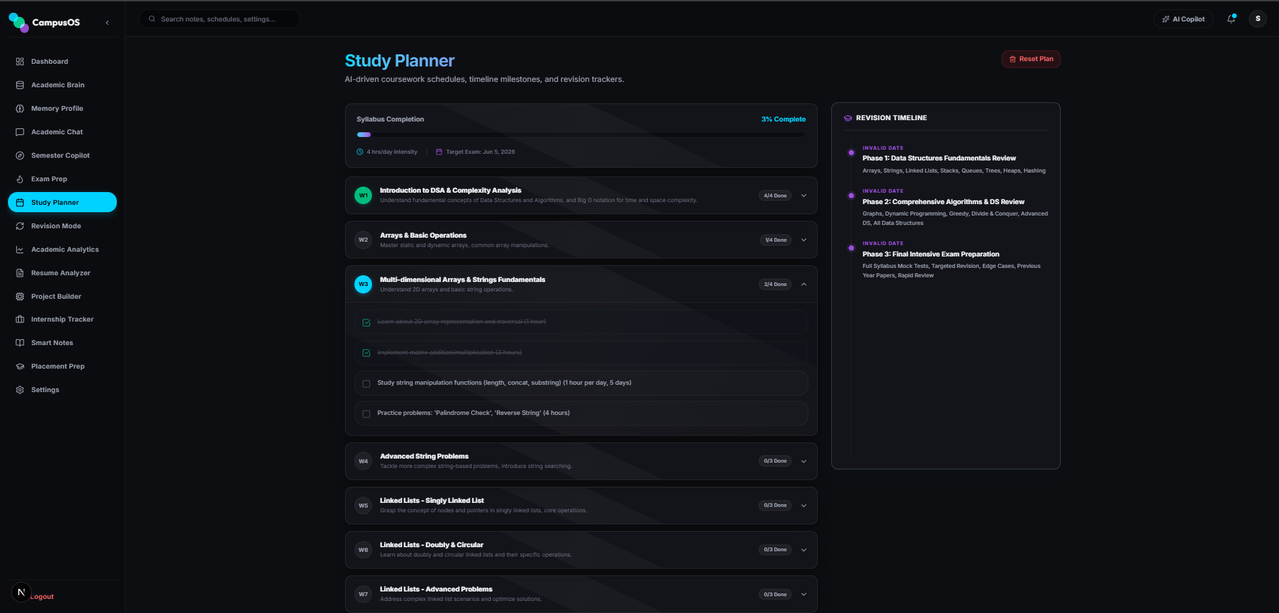The width and height of the screenshot is (1279, 613).
Task: Click the Internship Tracker briefcase icon
Action: [x=20, y=319]
